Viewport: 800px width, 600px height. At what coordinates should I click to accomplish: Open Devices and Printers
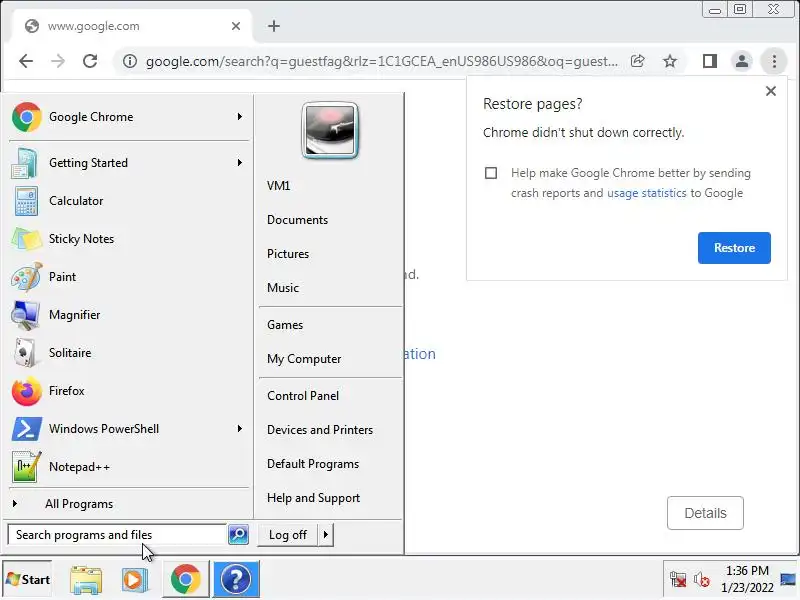click(320, 430)
